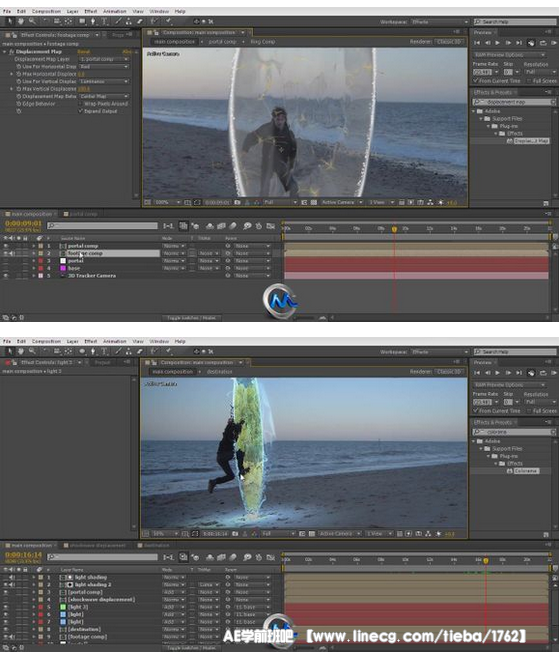This screenshot has width=559, height=653.
Task: Go to first frame in upper Preview panel
Action: pos(477,42)
